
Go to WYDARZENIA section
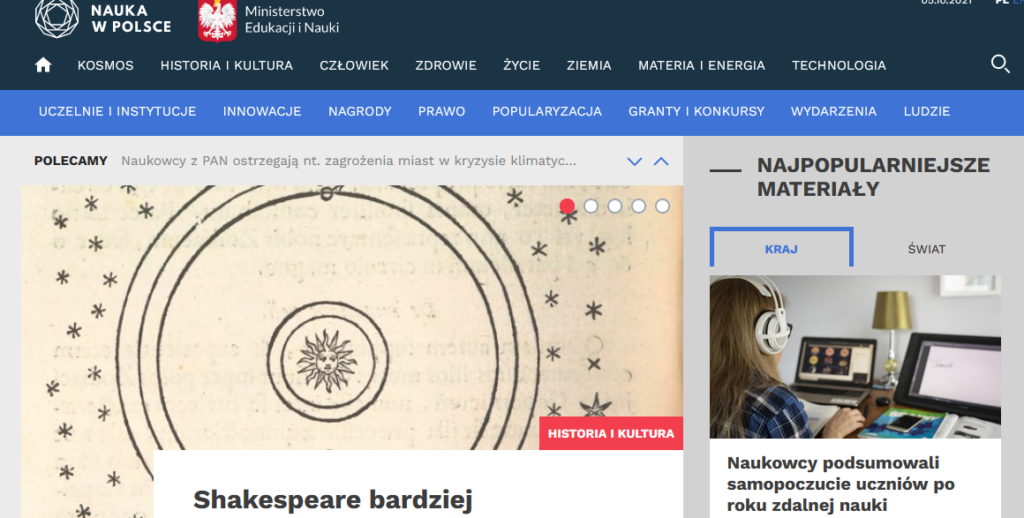click(833, 111)
